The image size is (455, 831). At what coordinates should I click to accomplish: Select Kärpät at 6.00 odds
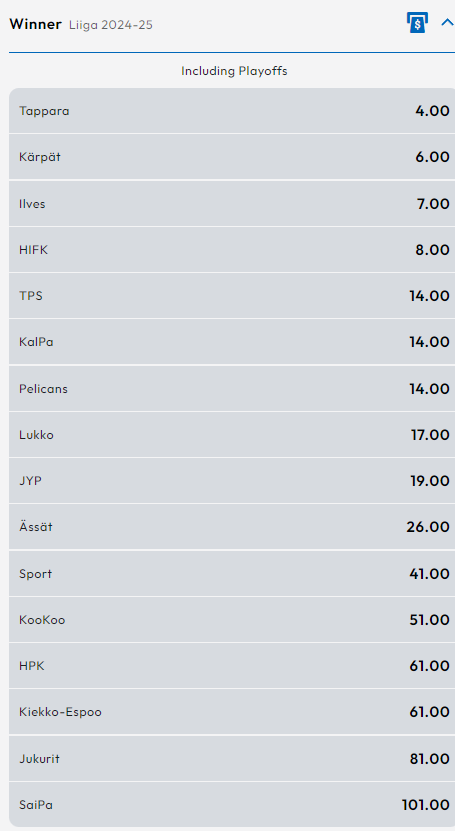pos(232,157)
